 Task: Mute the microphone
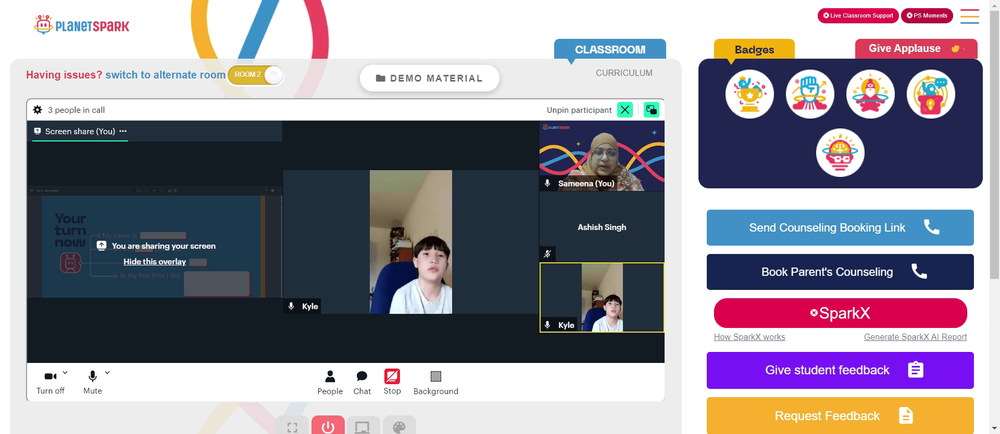pos(92,382)
